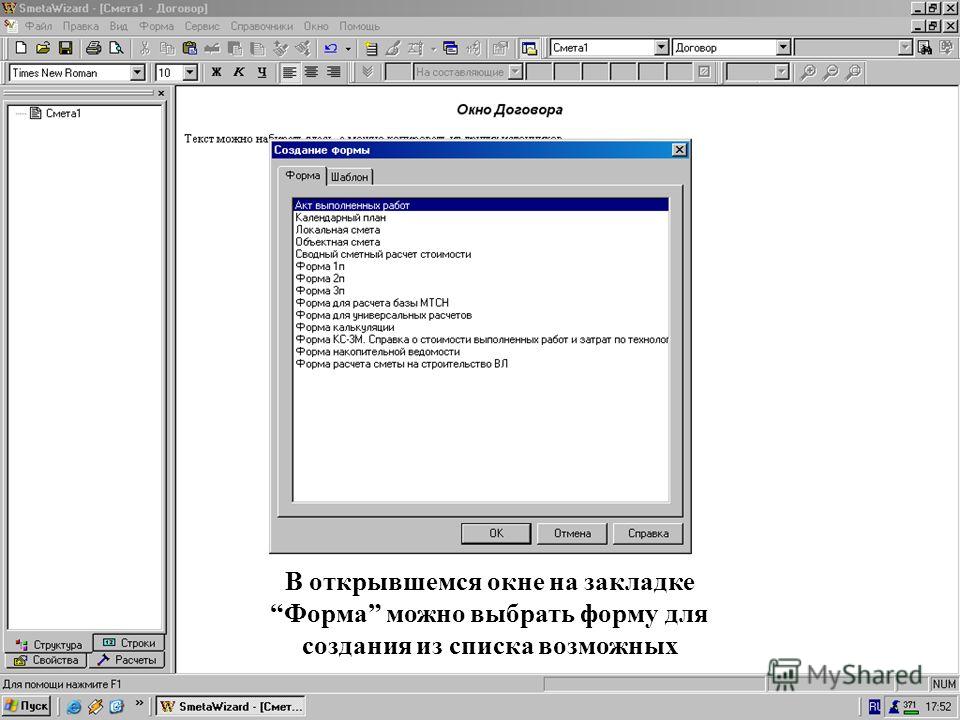Screen dimensions: 960x720
Task: Click the new form list icon
Action: tap(370, 48)
